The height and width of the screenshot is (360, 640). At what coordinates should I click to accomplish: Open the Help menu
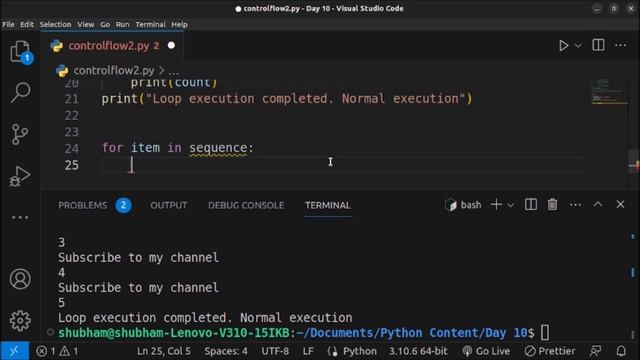(x=179, y=24)
